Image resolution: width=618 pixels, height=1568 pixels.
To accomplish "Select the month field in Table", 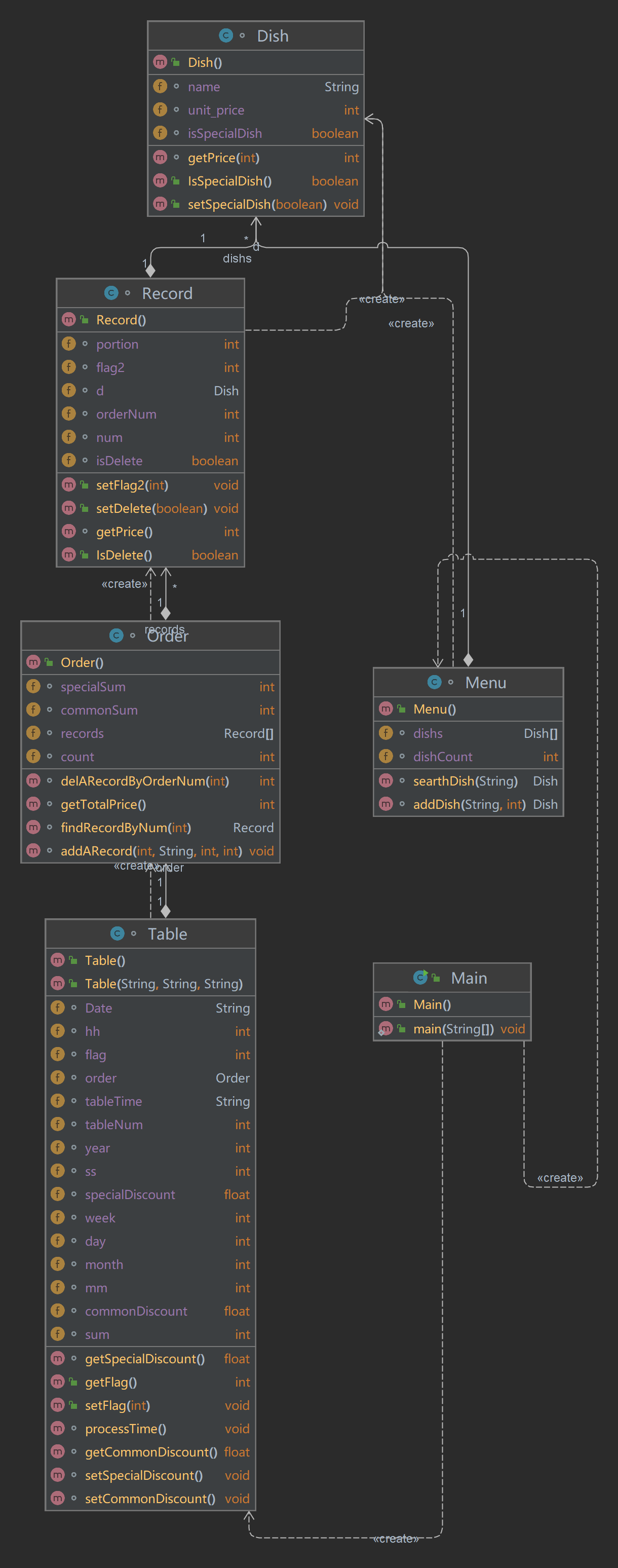I will click(150, 1264).
